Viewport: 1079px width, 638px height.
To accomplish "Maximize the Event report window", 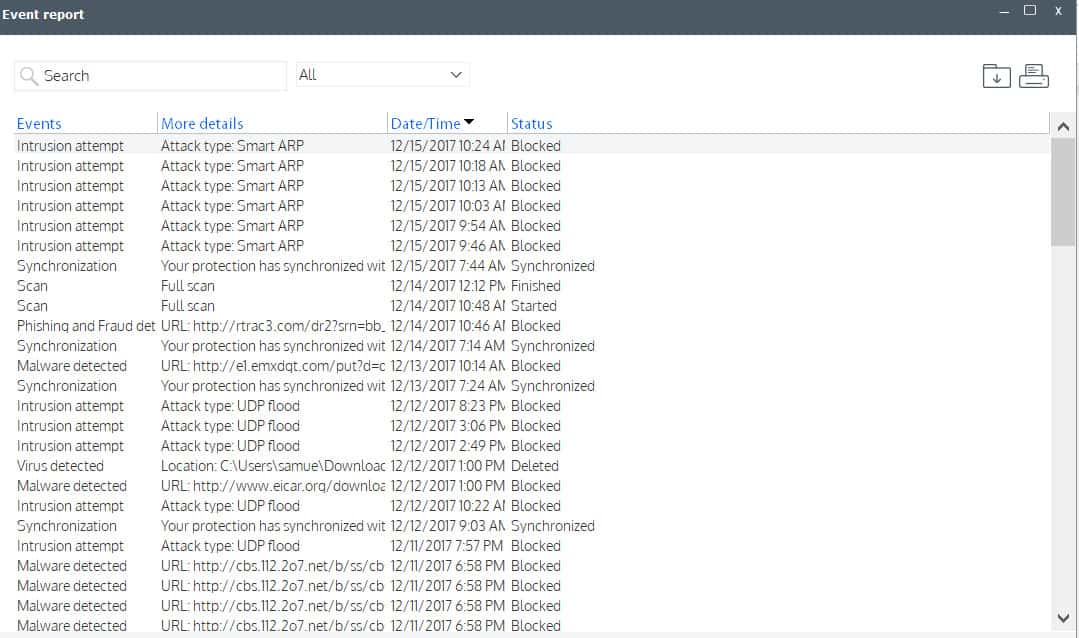I will [1030, 10].
